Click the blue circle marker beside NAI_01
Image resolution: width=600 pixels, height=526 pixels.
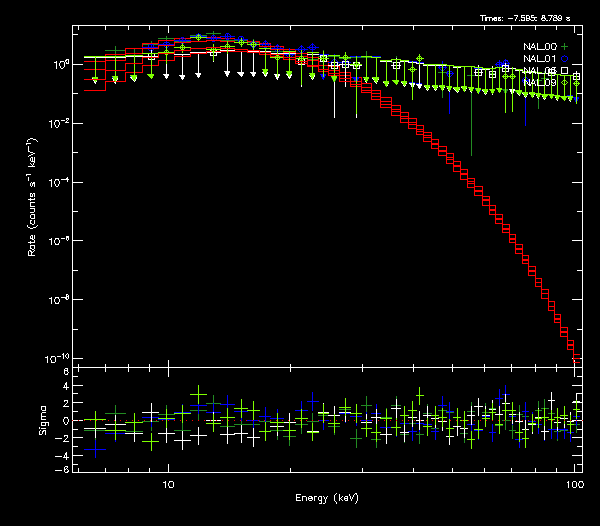point(565,59)
